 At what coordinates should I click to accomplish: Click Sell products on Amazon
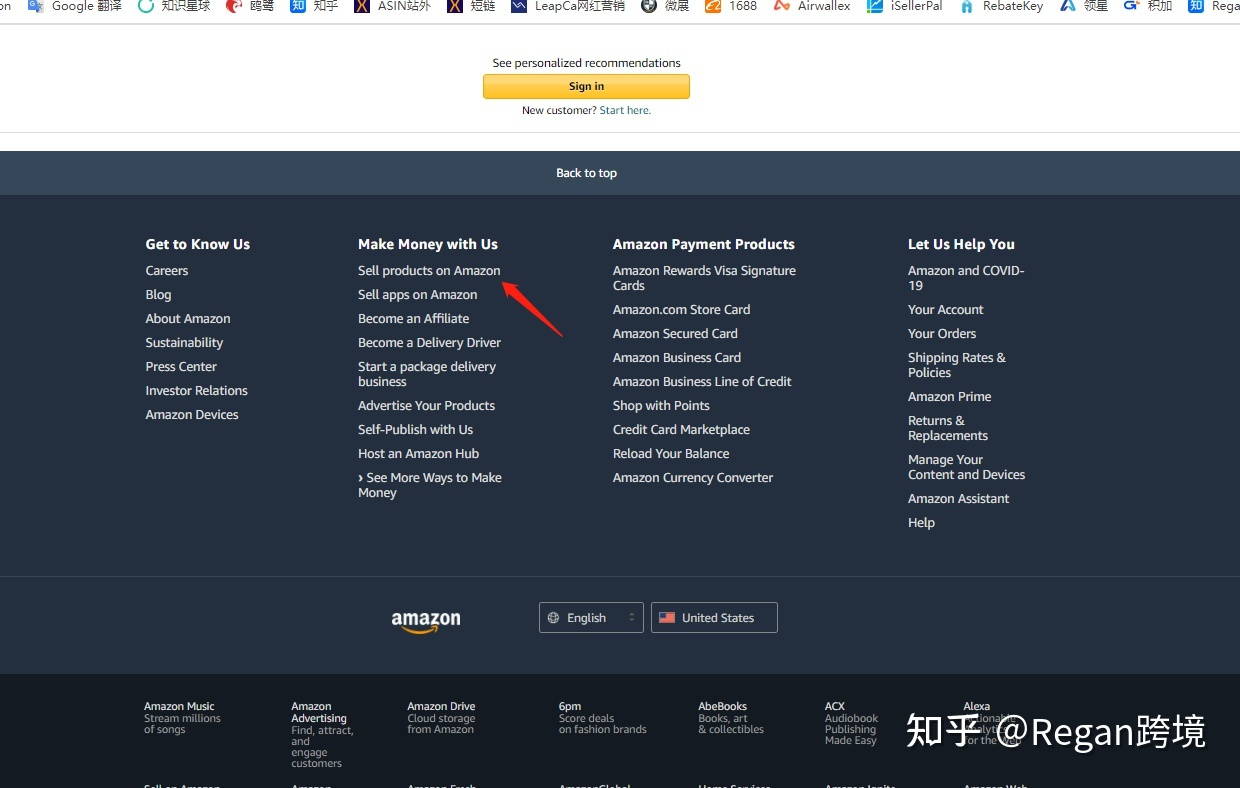(429, 271)
